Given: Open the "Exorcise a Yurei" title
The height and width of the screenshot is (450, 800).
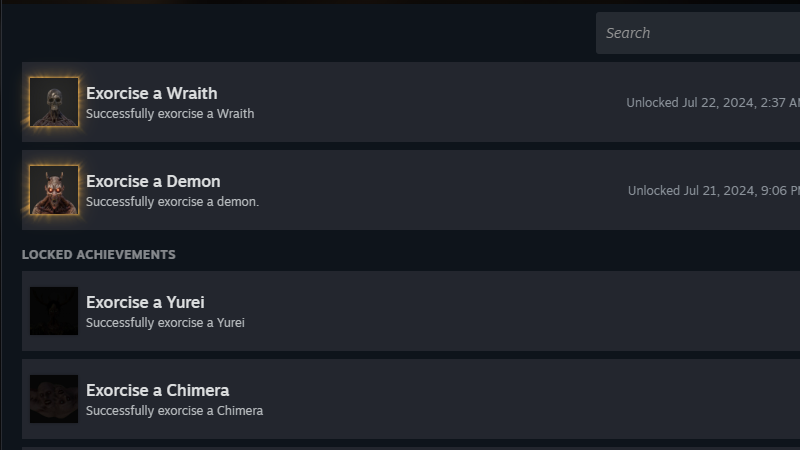Looking at the screenshot, I should tap(145, 302).
